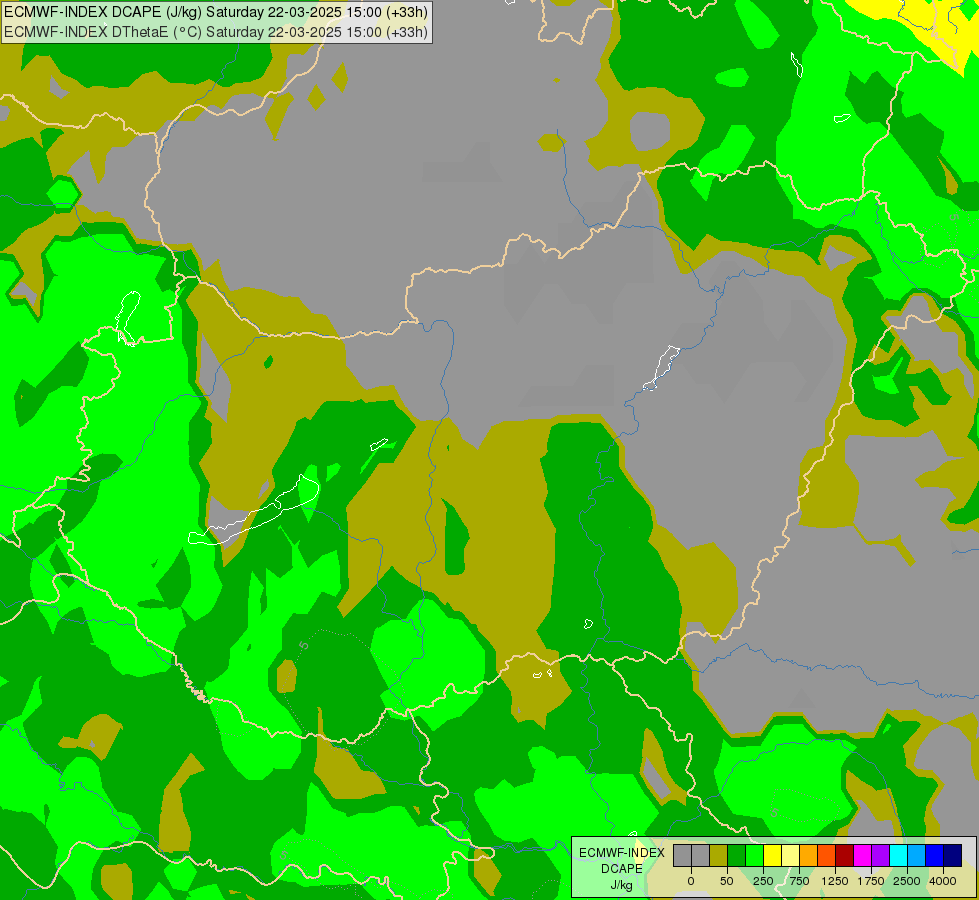The image size is (979, 900).
Task: Select the purple legend swatch
Action: tap(881, 855)
